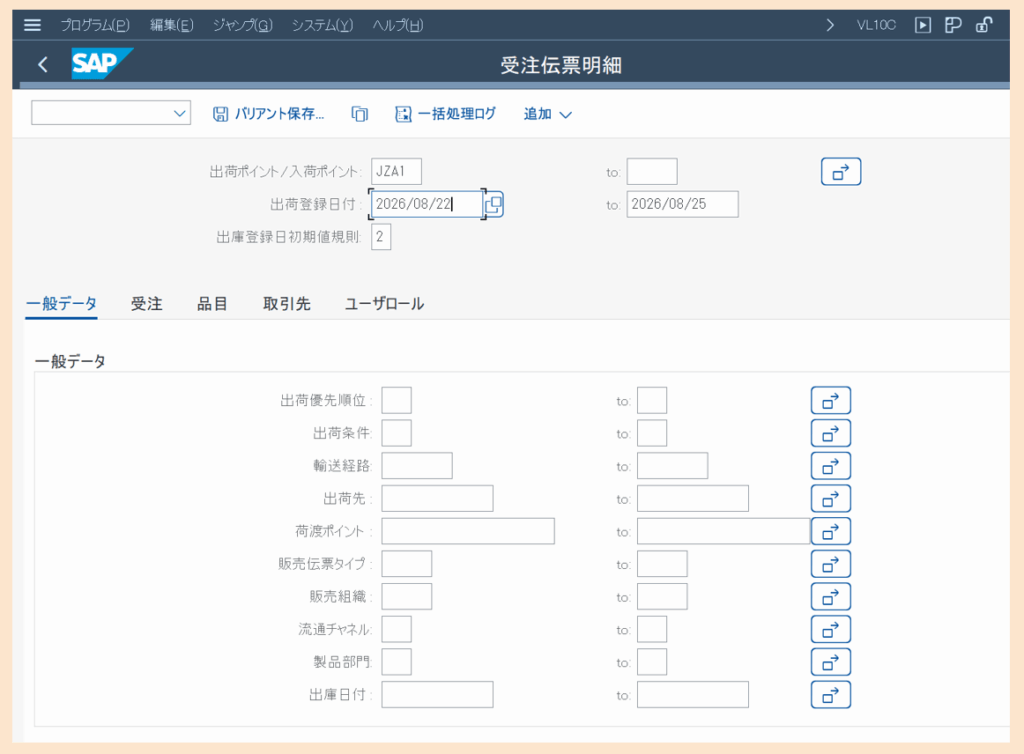
Task: Open multiple selection for 出荷先
Action: click(x=831, y=499)
